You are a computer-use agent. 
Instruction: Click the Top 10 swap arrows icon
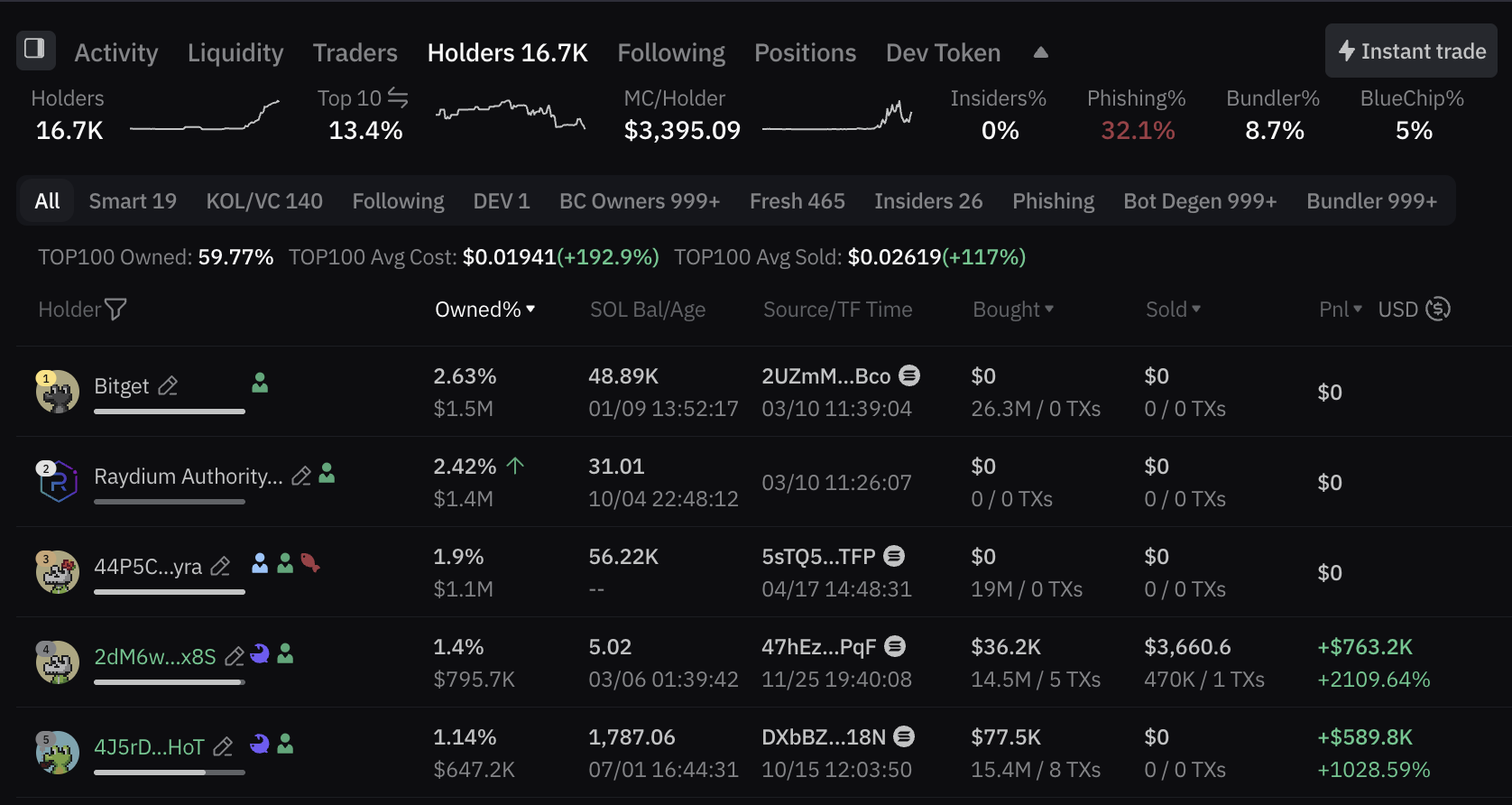(x=398, y=98)
